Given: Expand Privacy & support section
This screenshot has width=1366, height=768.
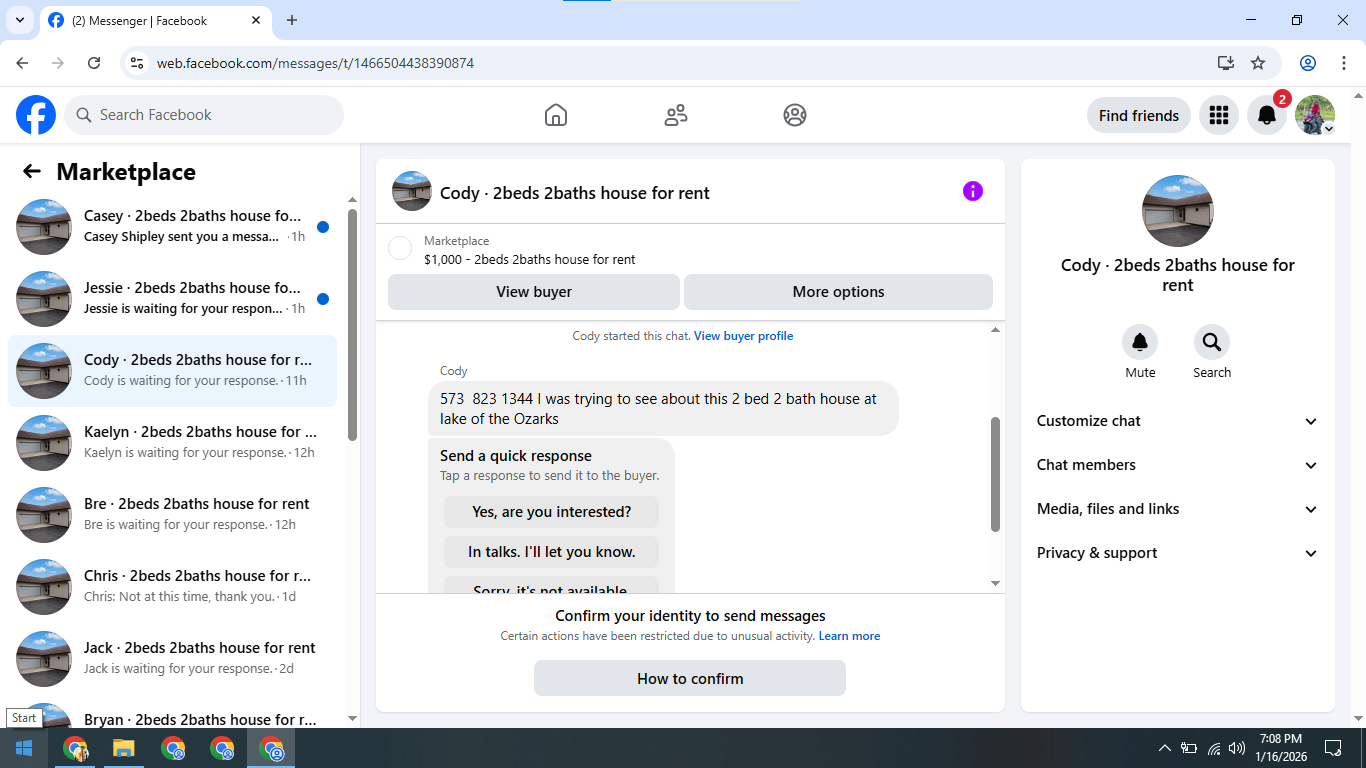Looking at the screenshot, I should (x=1178, y=553).
